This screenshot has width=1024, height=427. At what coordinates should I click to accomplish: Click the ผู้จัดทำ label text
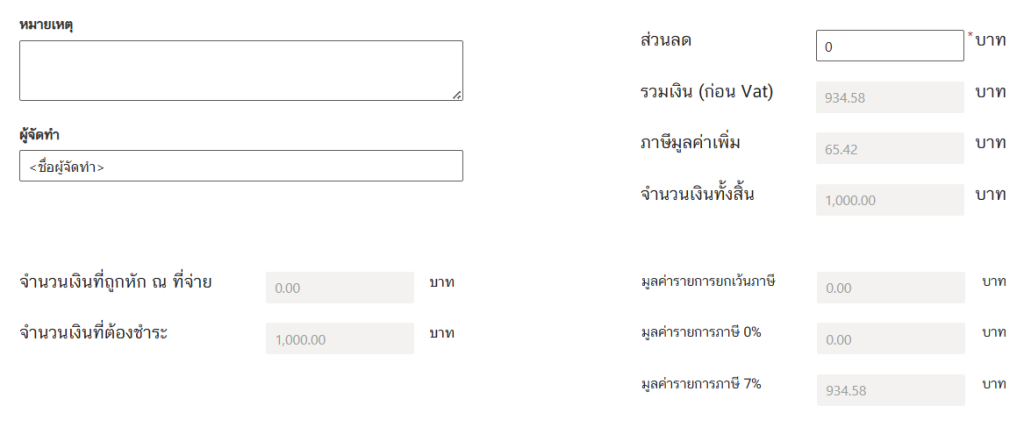pos(40,134)
